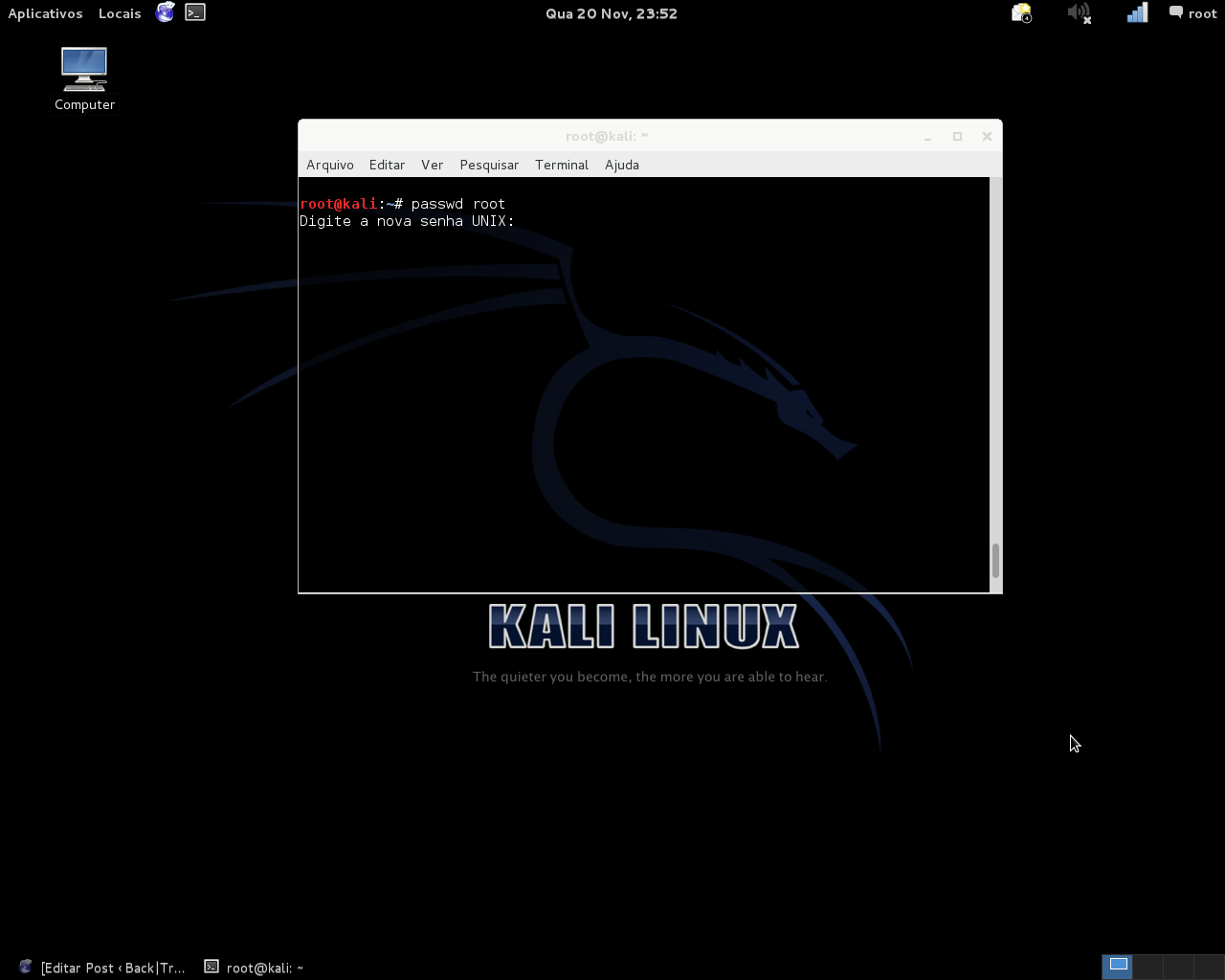
Task: Click the 'Digite a nova senha UNIX:' prompt
Action: tap(407, 221)
